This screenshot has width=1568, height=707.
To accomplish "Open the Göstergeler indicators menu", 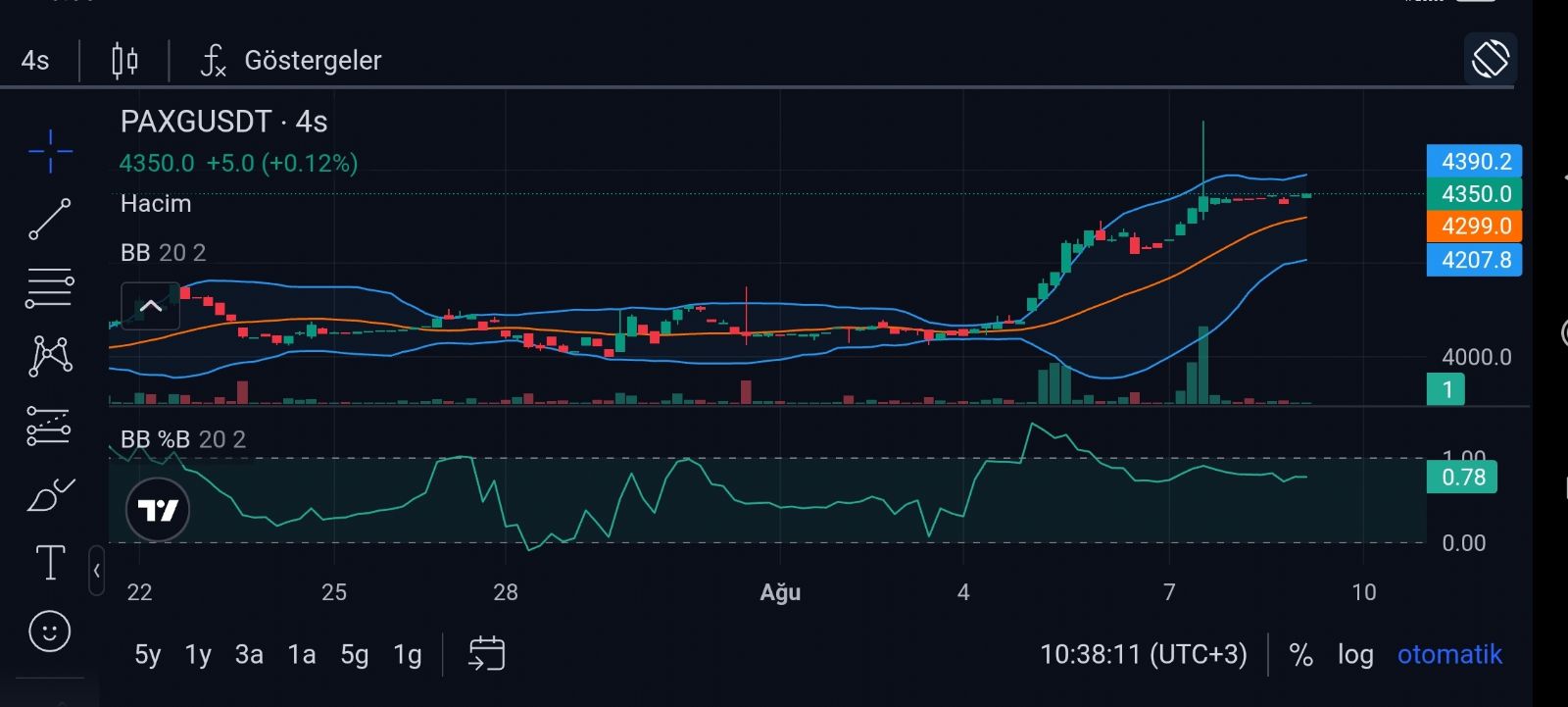I will (x=291, y=60).
